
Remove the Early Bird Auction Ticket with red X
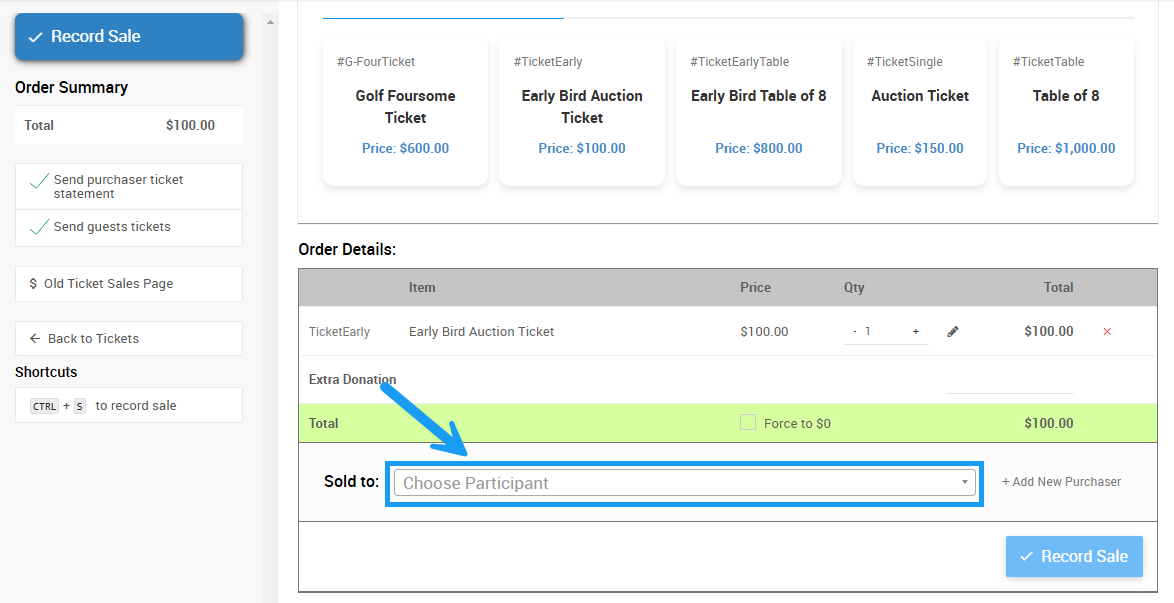pos(1106,332)
